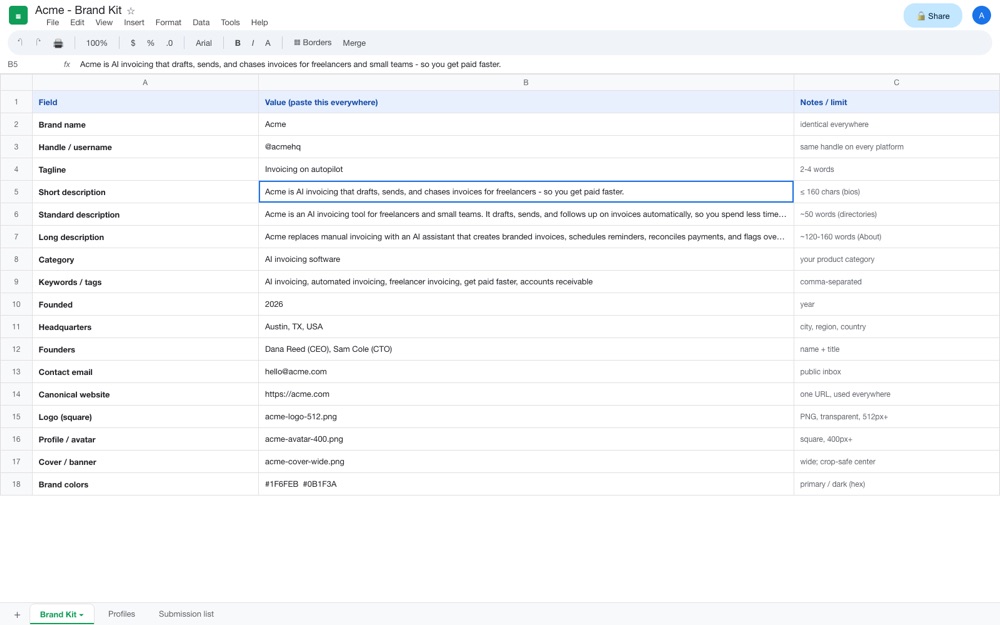The height and width of the screenshot is (625, 1000).
Task: Click 'Dana Reed (CEO), Sam Cole (CTO)' cell
Action: tap(526, 349)
